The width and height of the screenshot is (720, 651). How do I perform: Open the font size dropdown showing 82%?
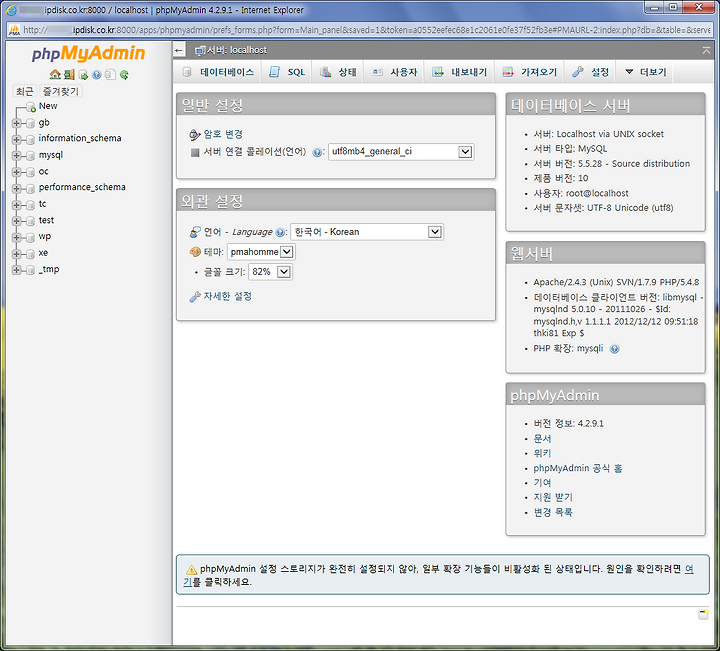[x=270, y=272]
